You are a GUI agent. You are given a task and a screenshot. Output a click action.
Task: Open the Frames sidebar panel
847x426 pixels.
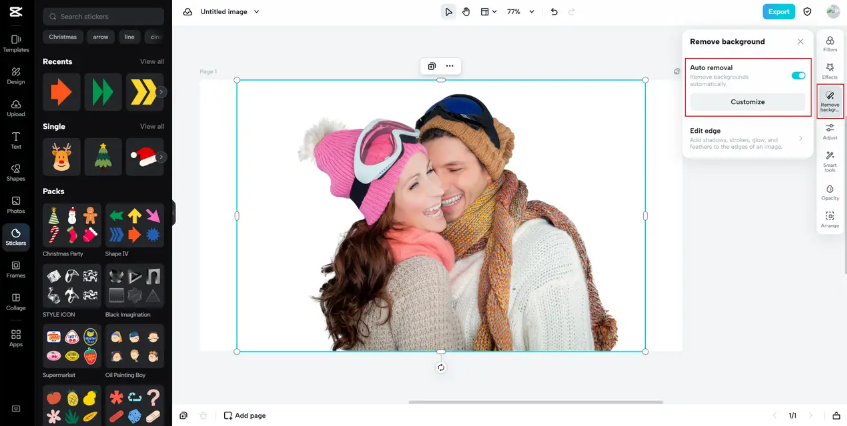pyautogui.click(x=16, y=269)
